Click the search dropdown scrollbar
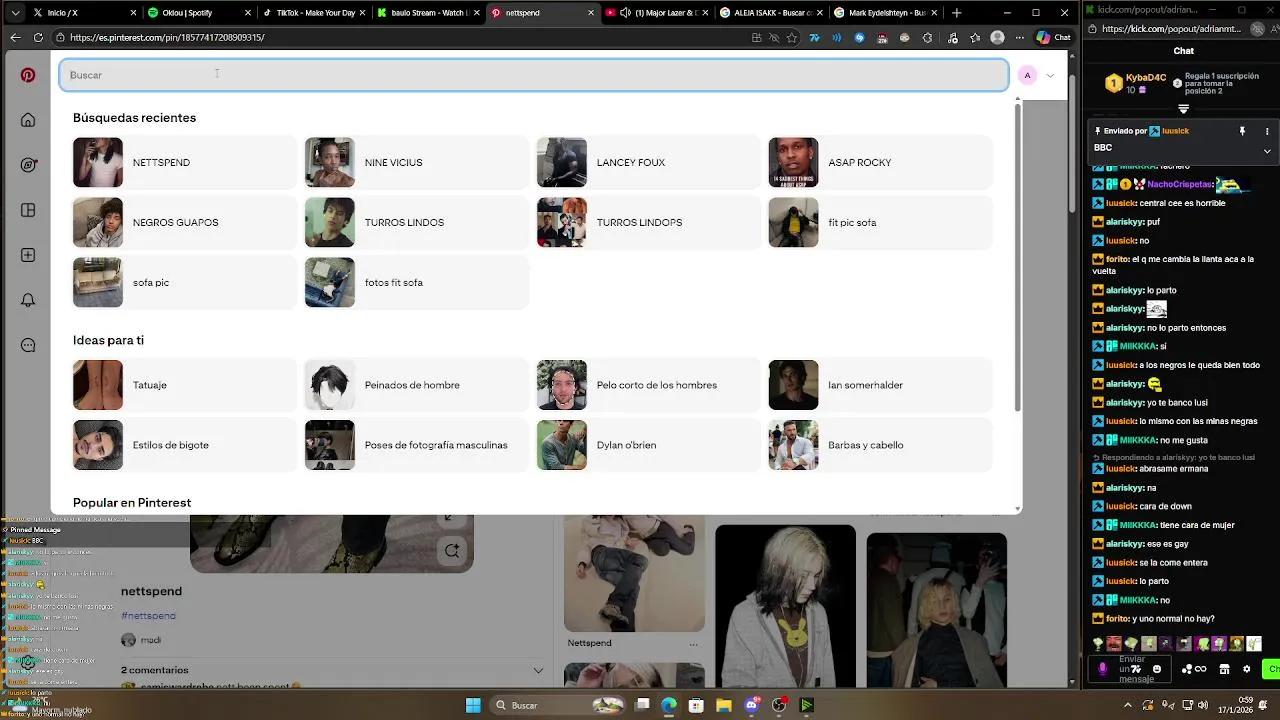This screenshot has width=1280, height=720. pos(1018,257)
